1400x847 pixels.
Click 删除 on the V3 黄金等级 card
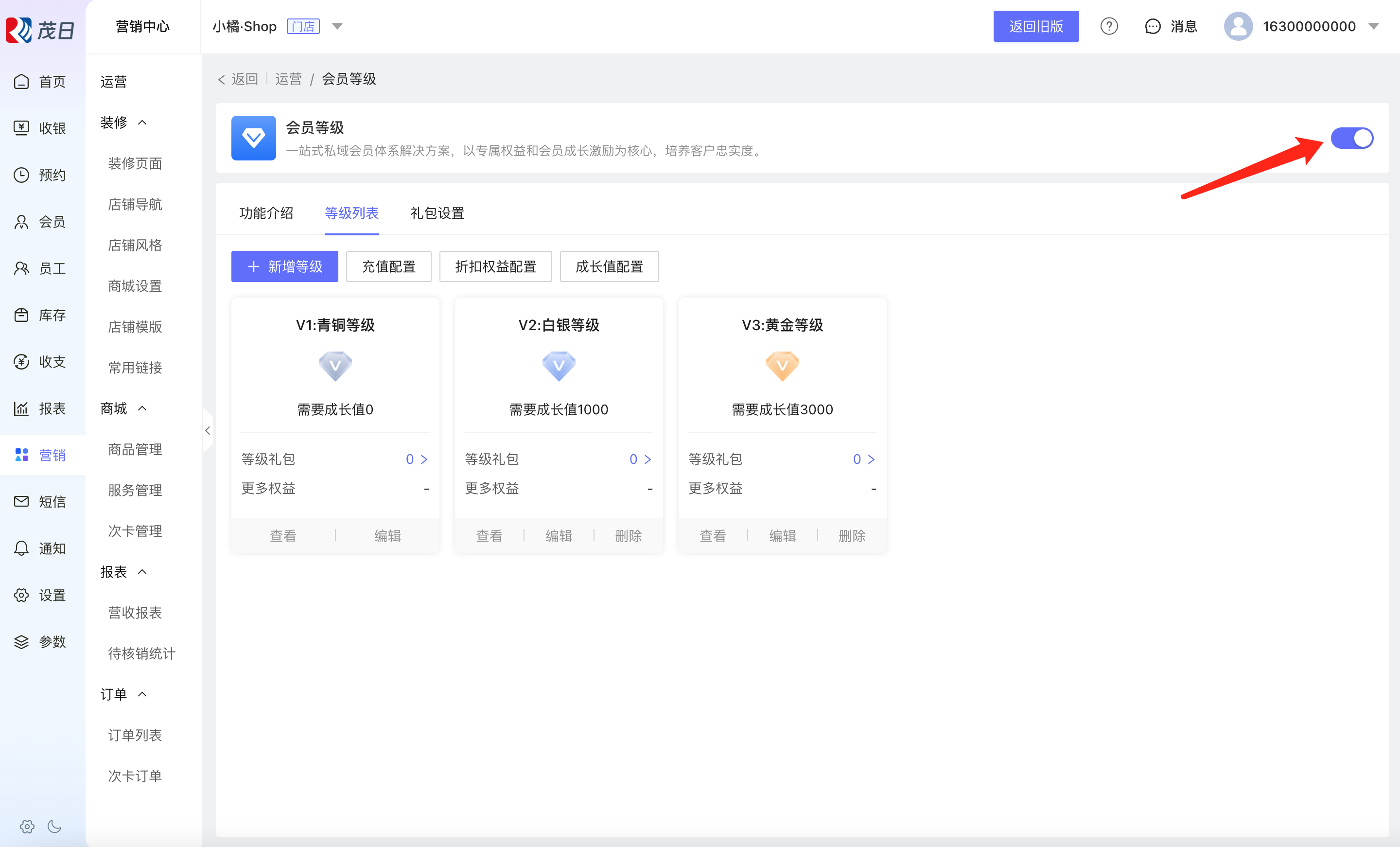(x=851, y=535)
